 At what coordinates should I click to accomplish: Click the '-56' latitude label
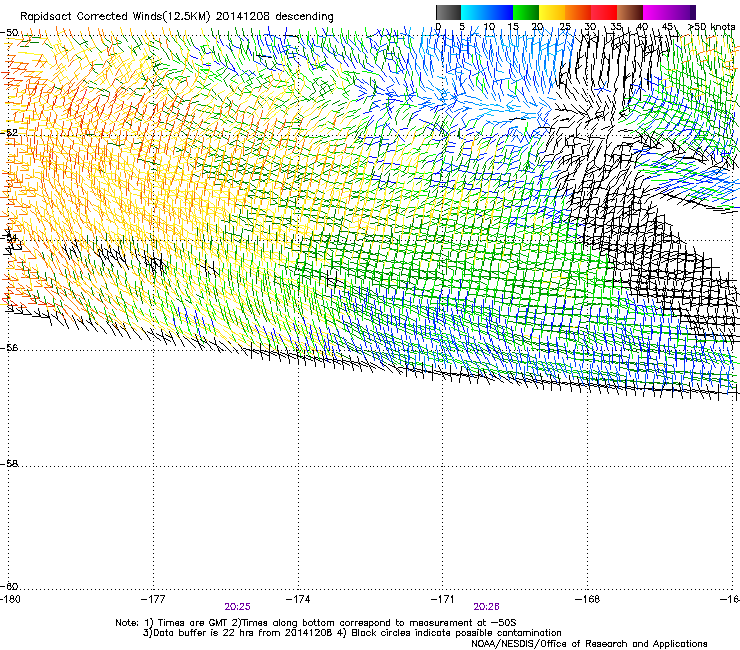pos(9,348)
